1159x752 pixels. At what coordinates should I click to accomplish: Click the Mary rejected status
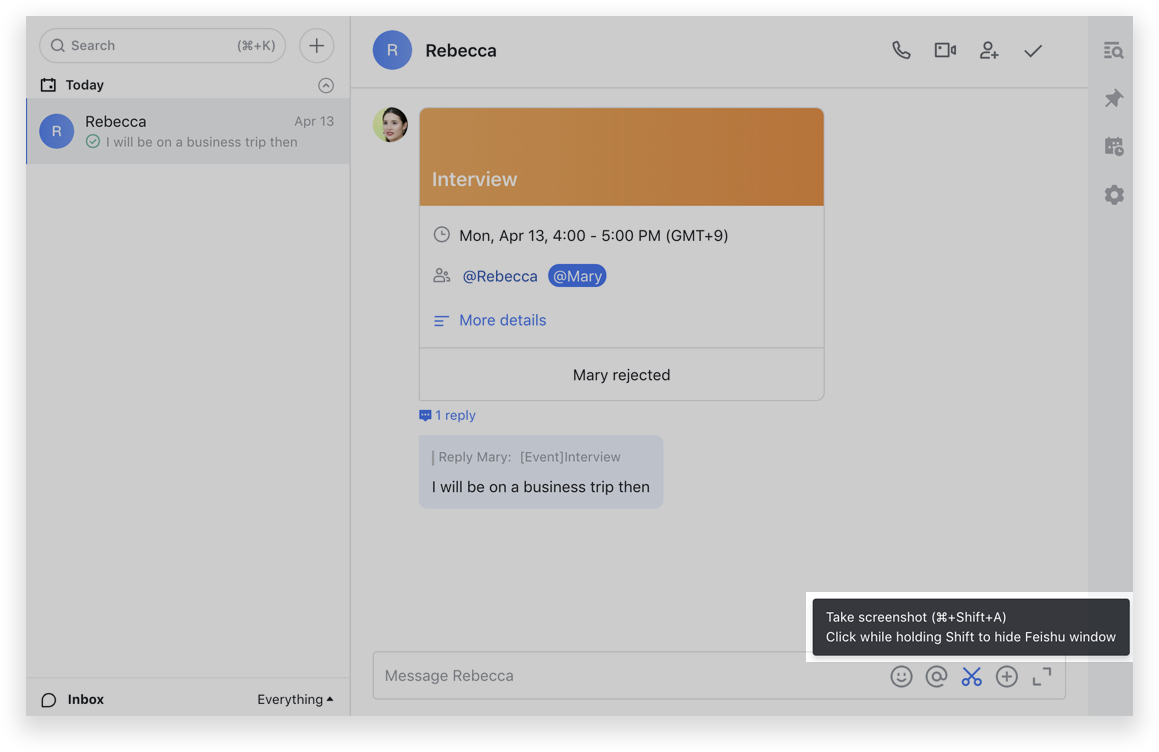(x=622, y=375)
